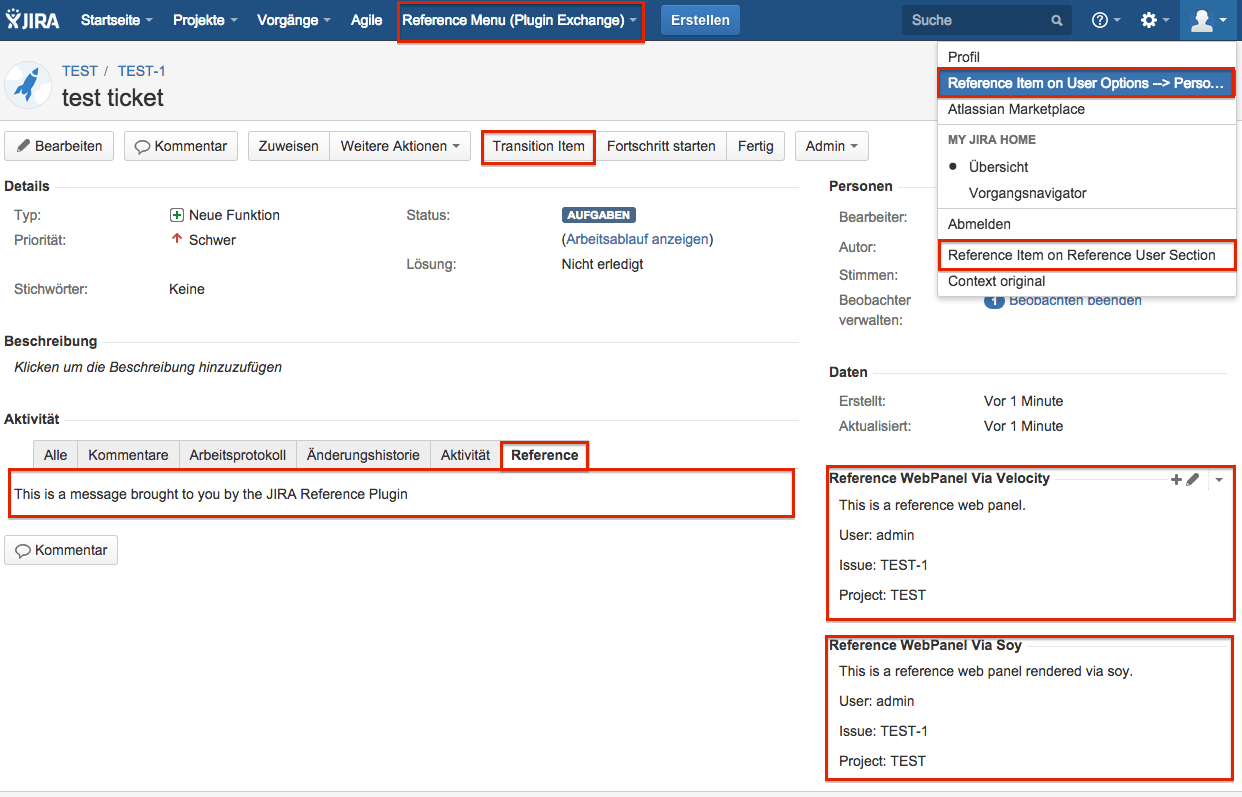Viewport: 1242px width, 797px height.
Task: Click the Bearbeiten button
Action: (x=60, y=146)
